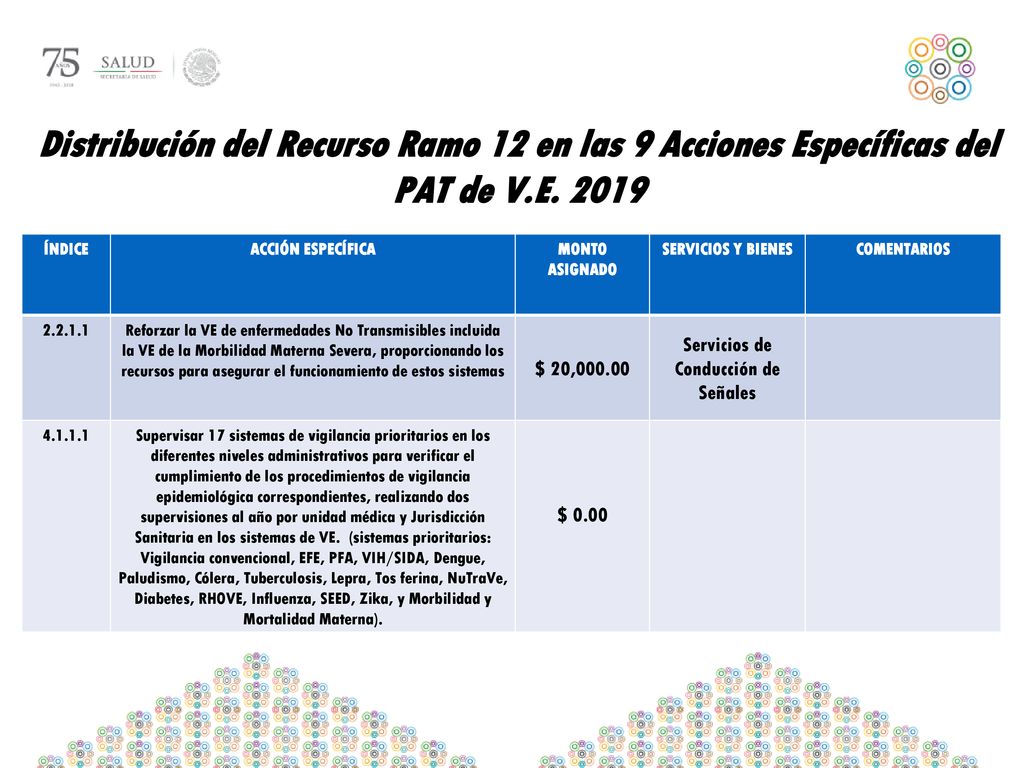
Task: Click the colorful circles logo at top right
Action: point(939,69)
